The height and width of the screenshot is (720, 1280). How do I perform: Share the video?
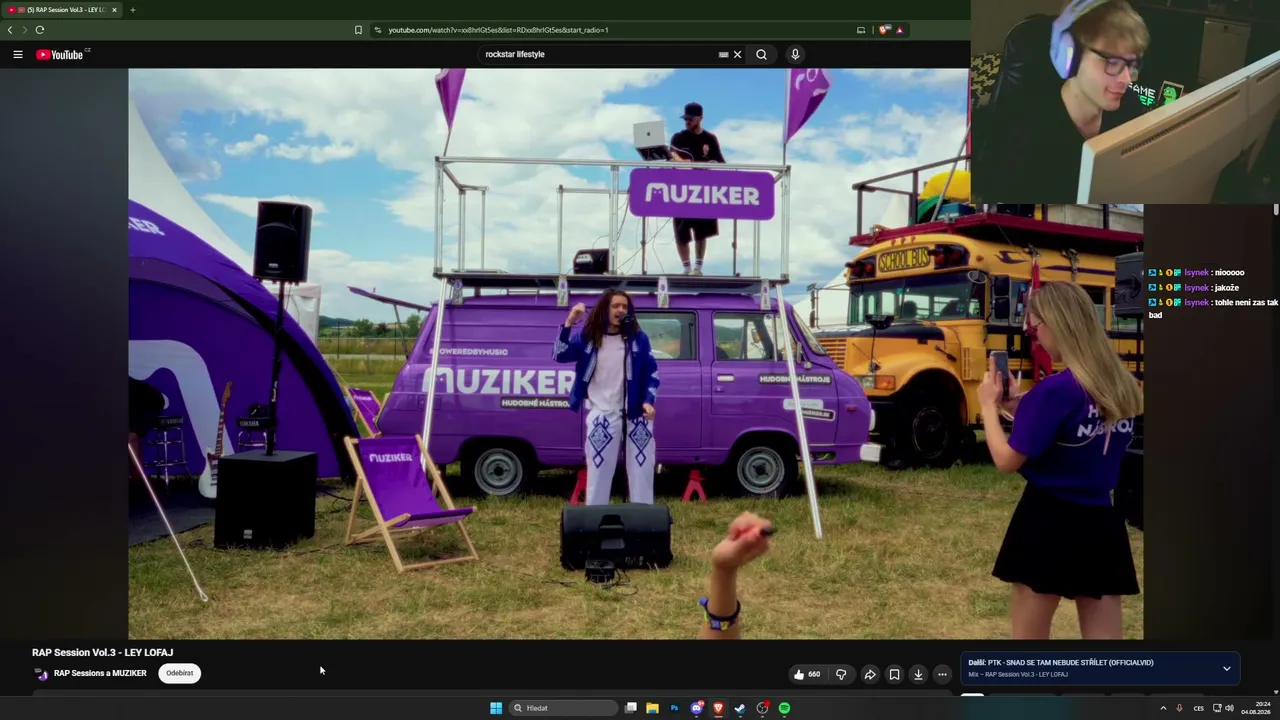click(x=870, y=674)
